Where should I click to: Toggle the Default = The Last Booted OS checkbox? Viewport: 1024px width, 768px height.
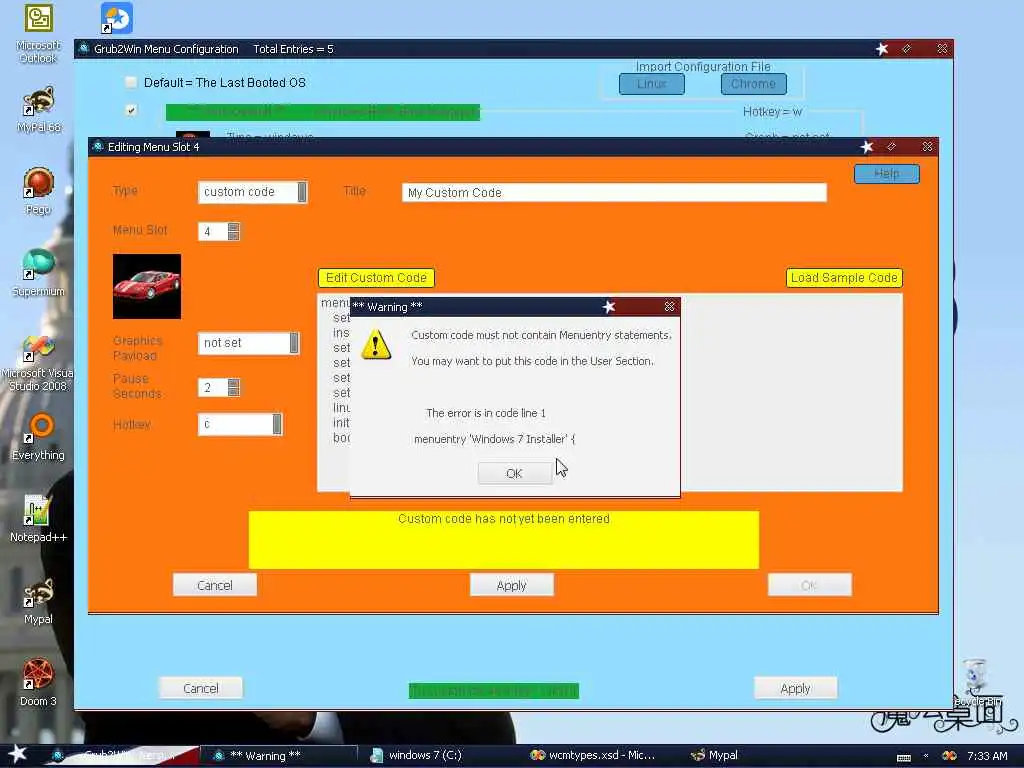tap(131, 82)
